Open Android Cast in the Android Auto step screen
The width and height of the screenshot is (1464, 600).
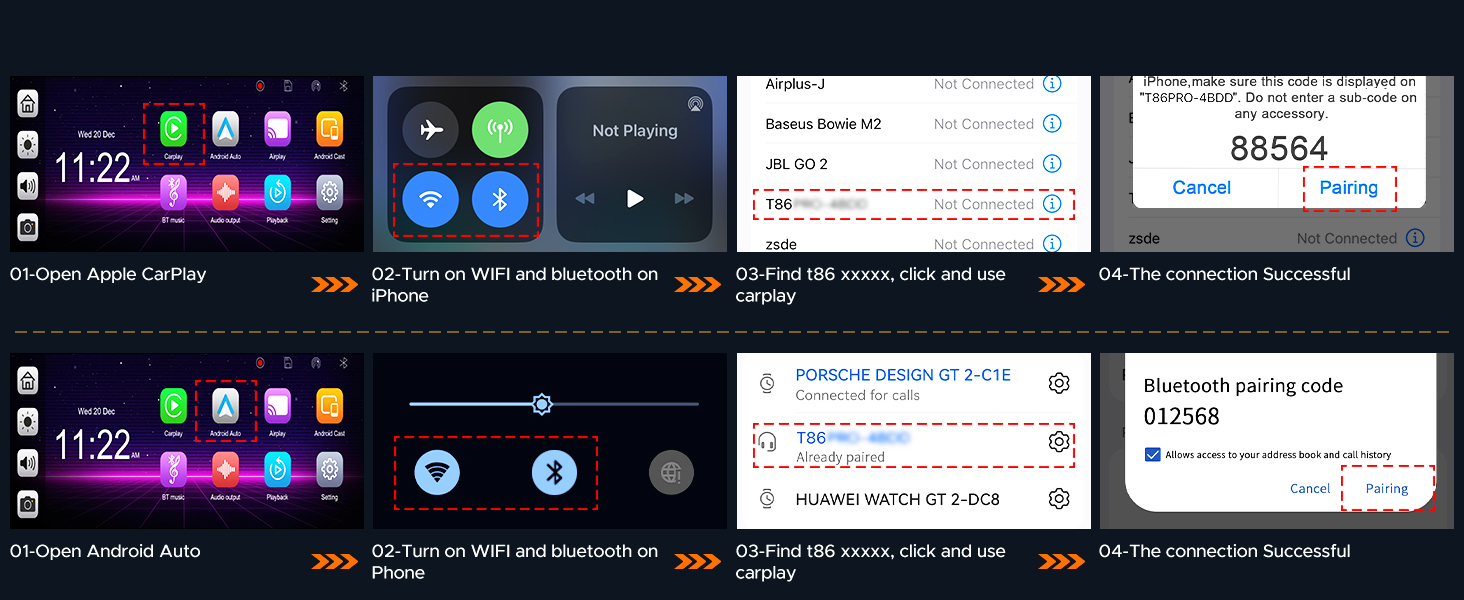pyautogui.click(x=330, y=405)
